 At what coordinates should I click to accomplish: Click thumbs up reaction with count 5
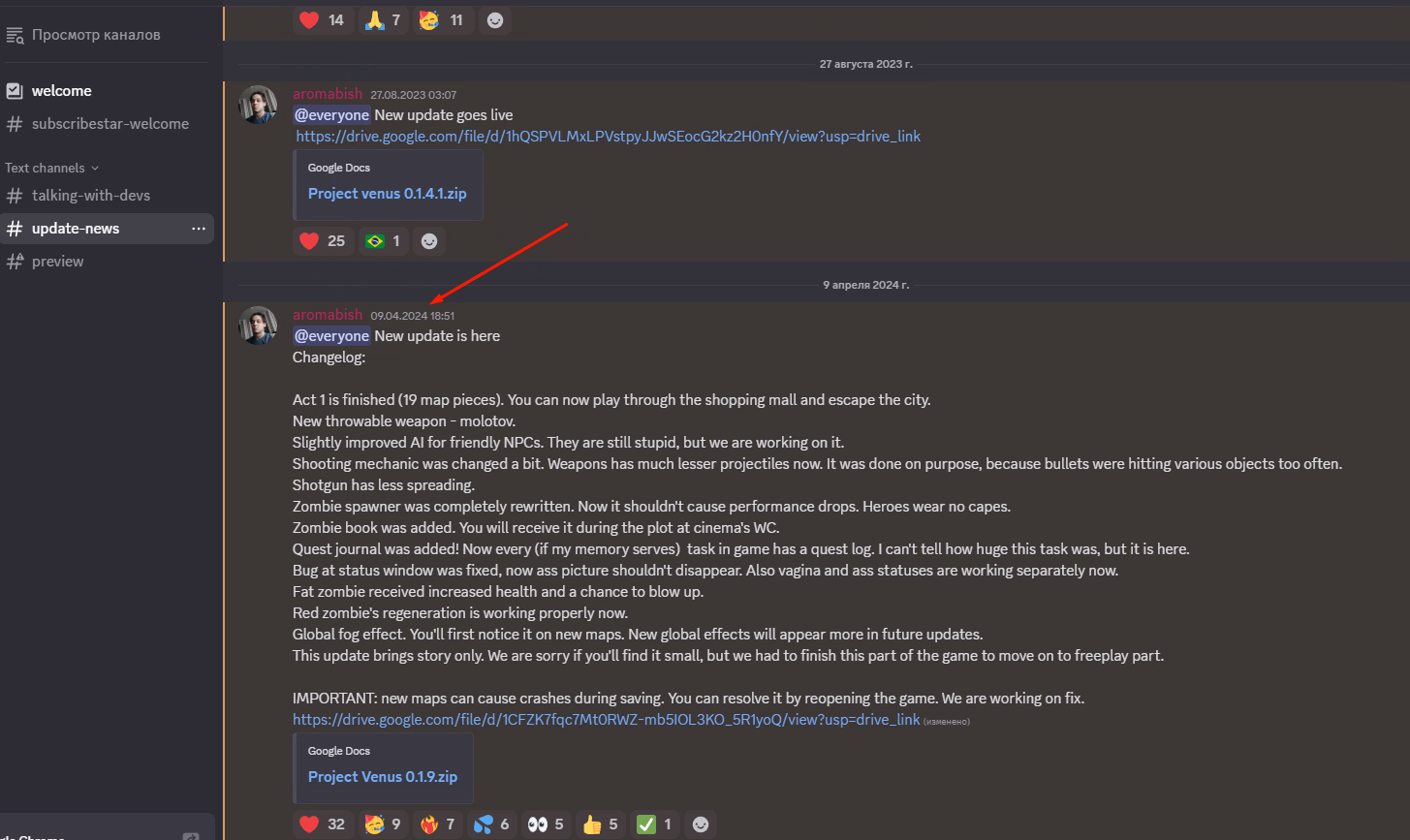pos(601,824)
